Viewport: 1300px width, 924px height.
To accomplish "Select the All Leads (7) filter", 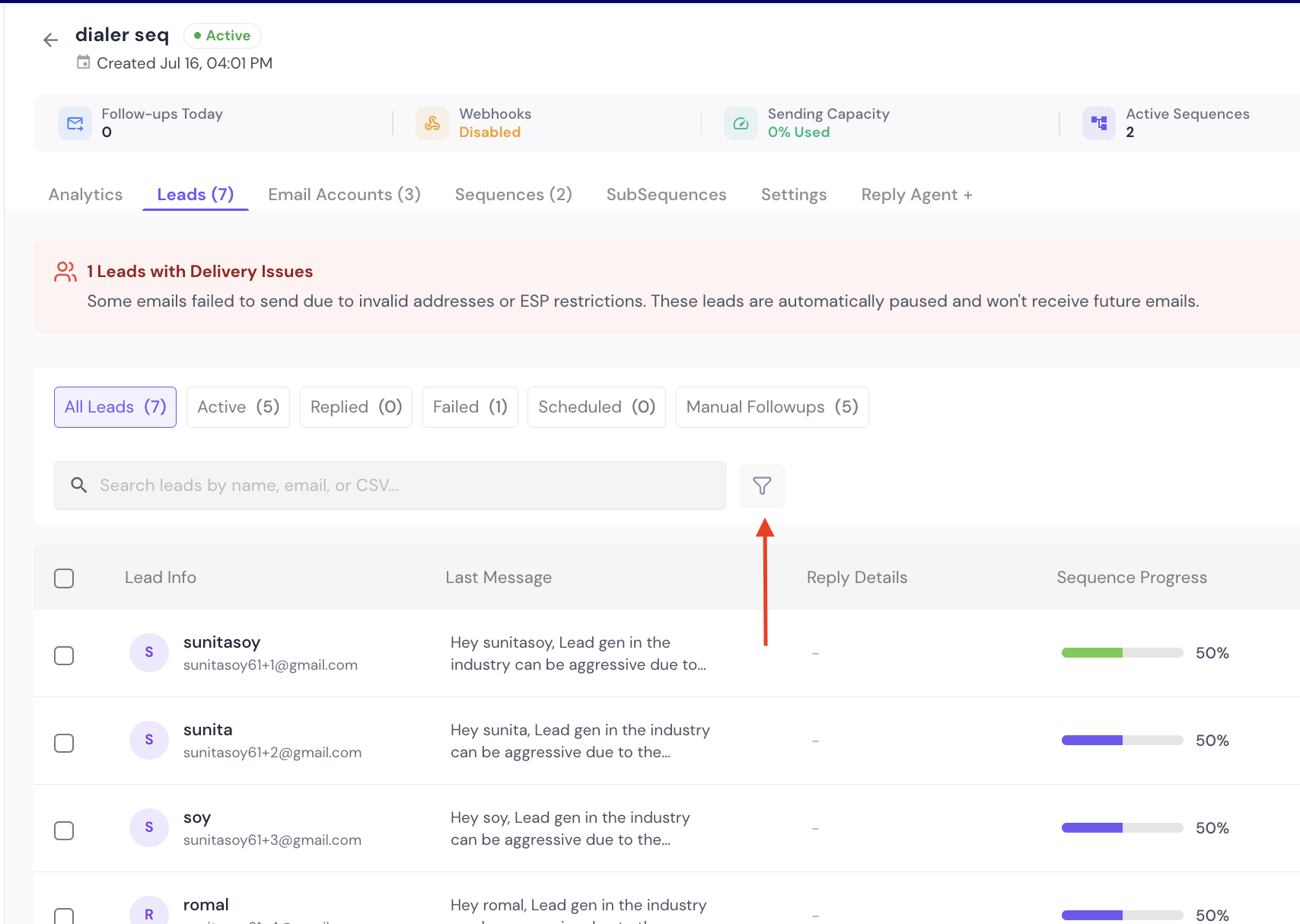I will point(115,407).
